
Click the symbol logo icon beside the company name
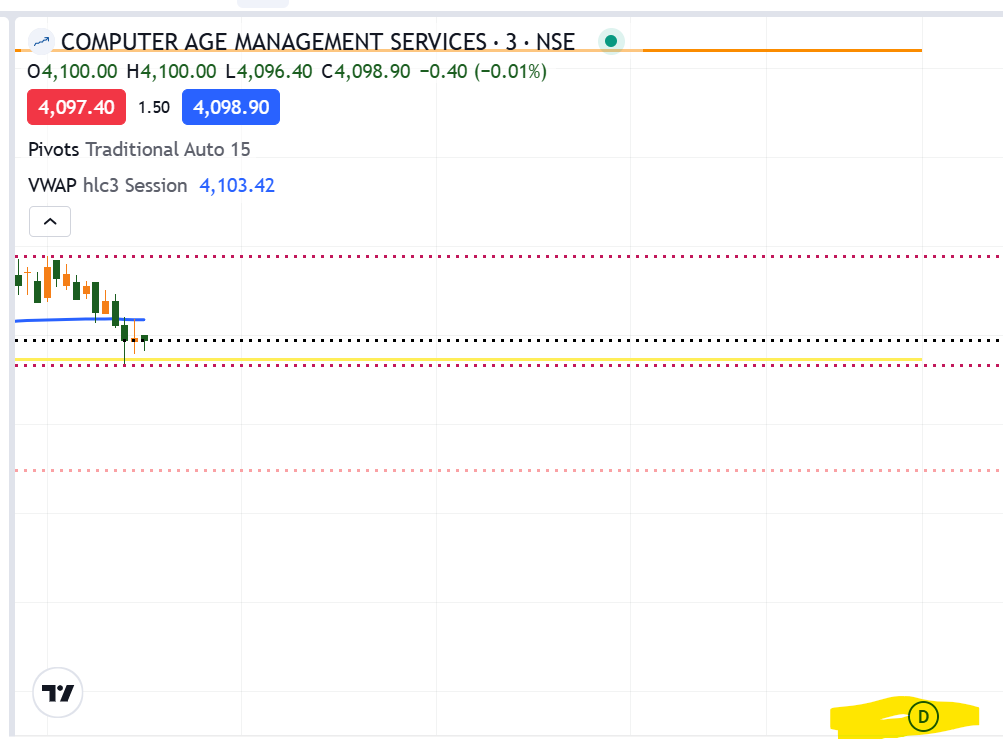click(42, 42)
